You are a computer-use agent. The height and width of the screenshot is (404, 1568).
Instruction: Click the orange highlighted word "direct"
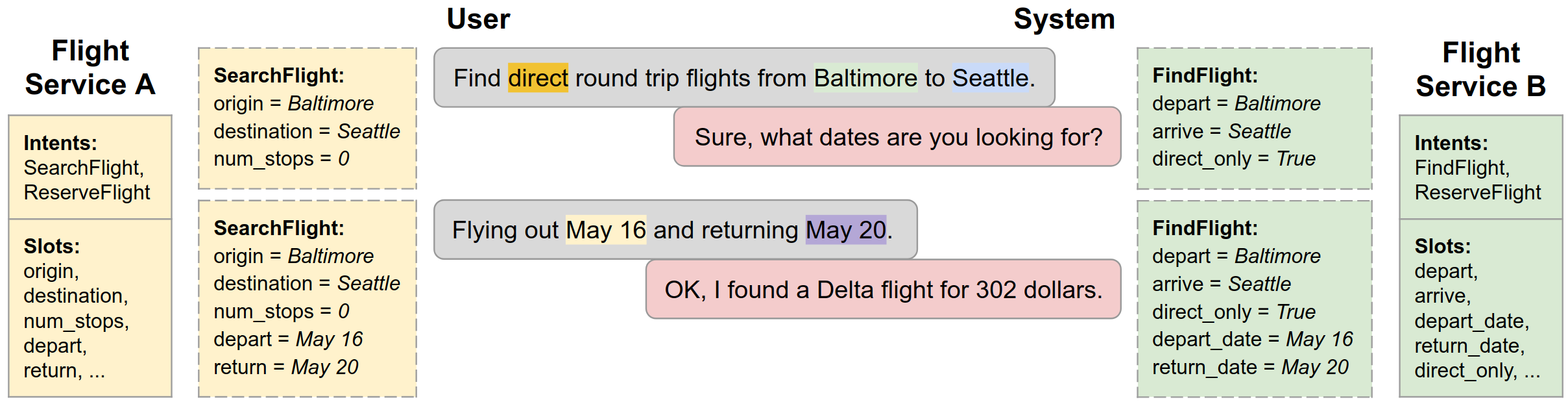pyautogui.click(x=538, y=78)
